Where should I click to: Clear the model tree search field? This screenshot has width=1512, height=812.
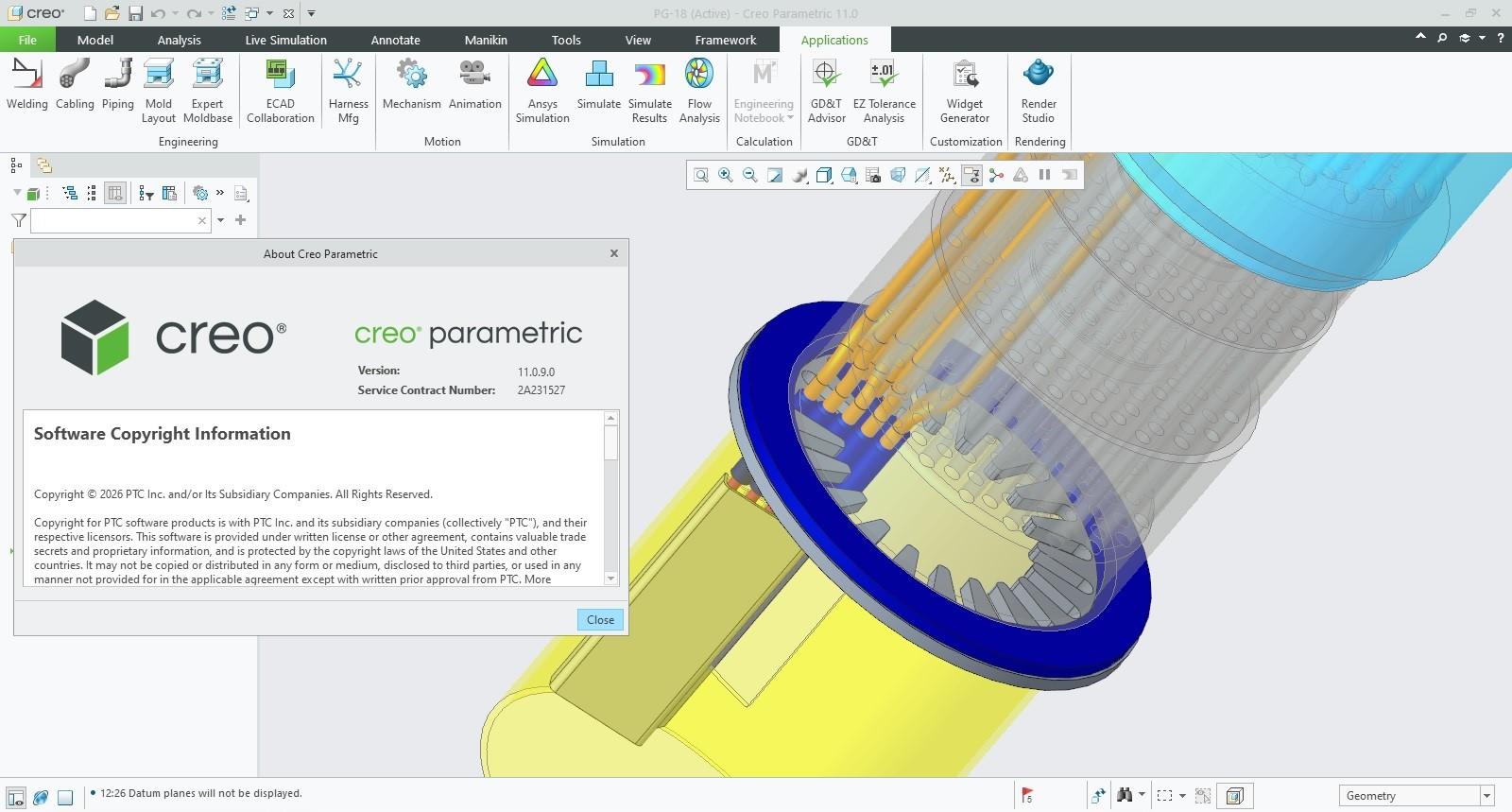point(201,220)
